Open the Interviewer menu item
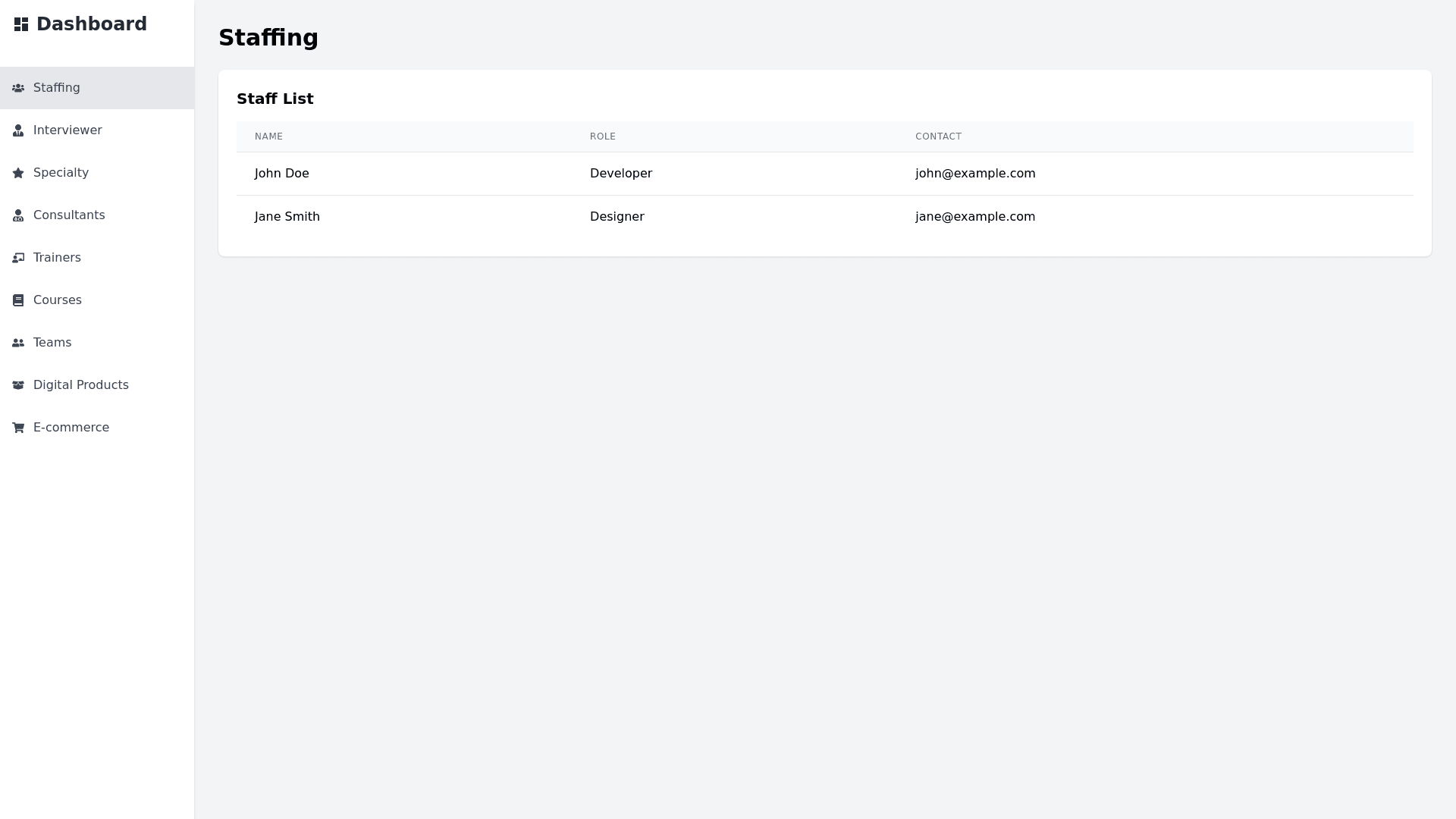The width and height of the screenshot is (1456, 819). (x=67, y=130)
